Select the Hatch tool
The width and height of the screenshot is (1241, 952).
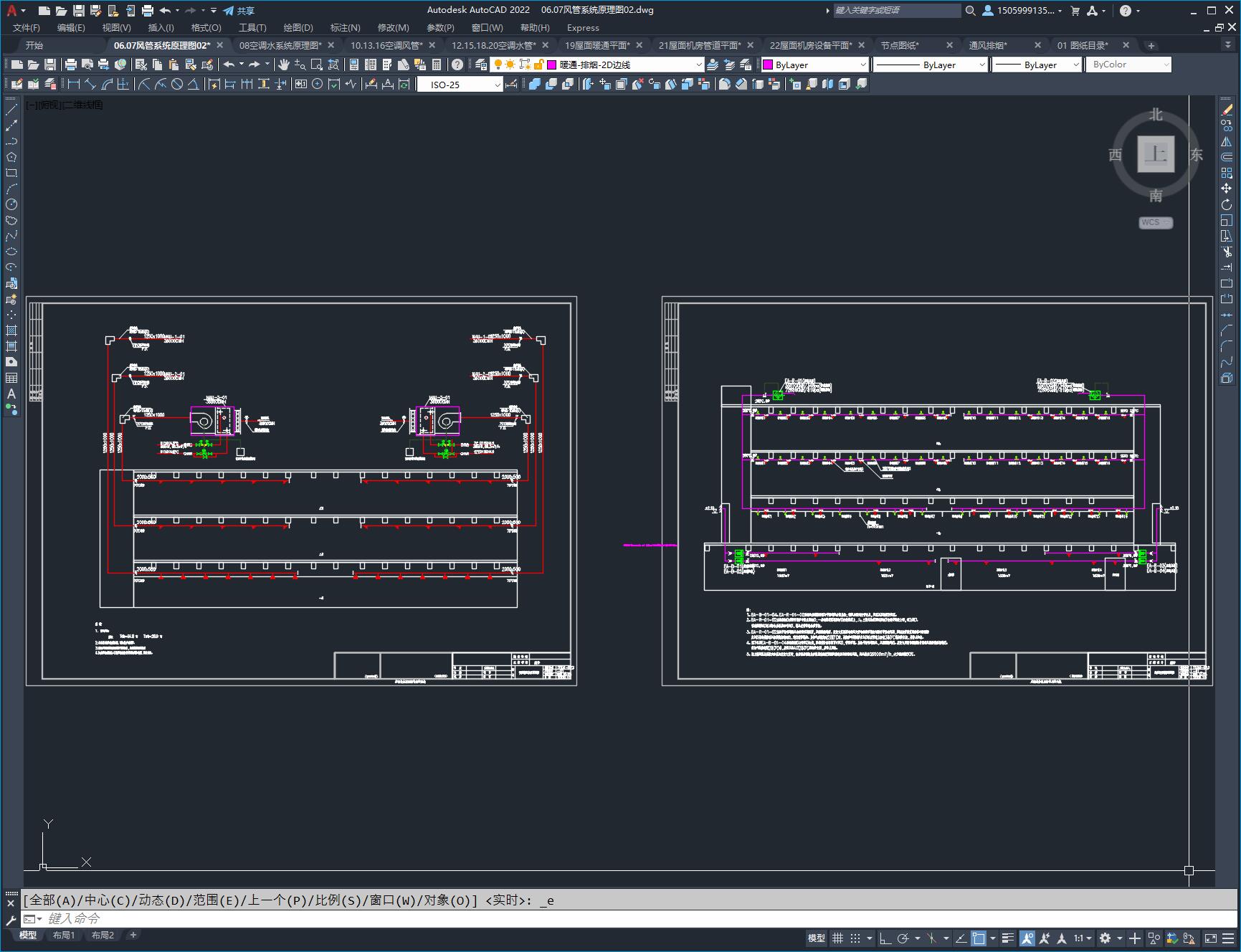coord(11,330)
